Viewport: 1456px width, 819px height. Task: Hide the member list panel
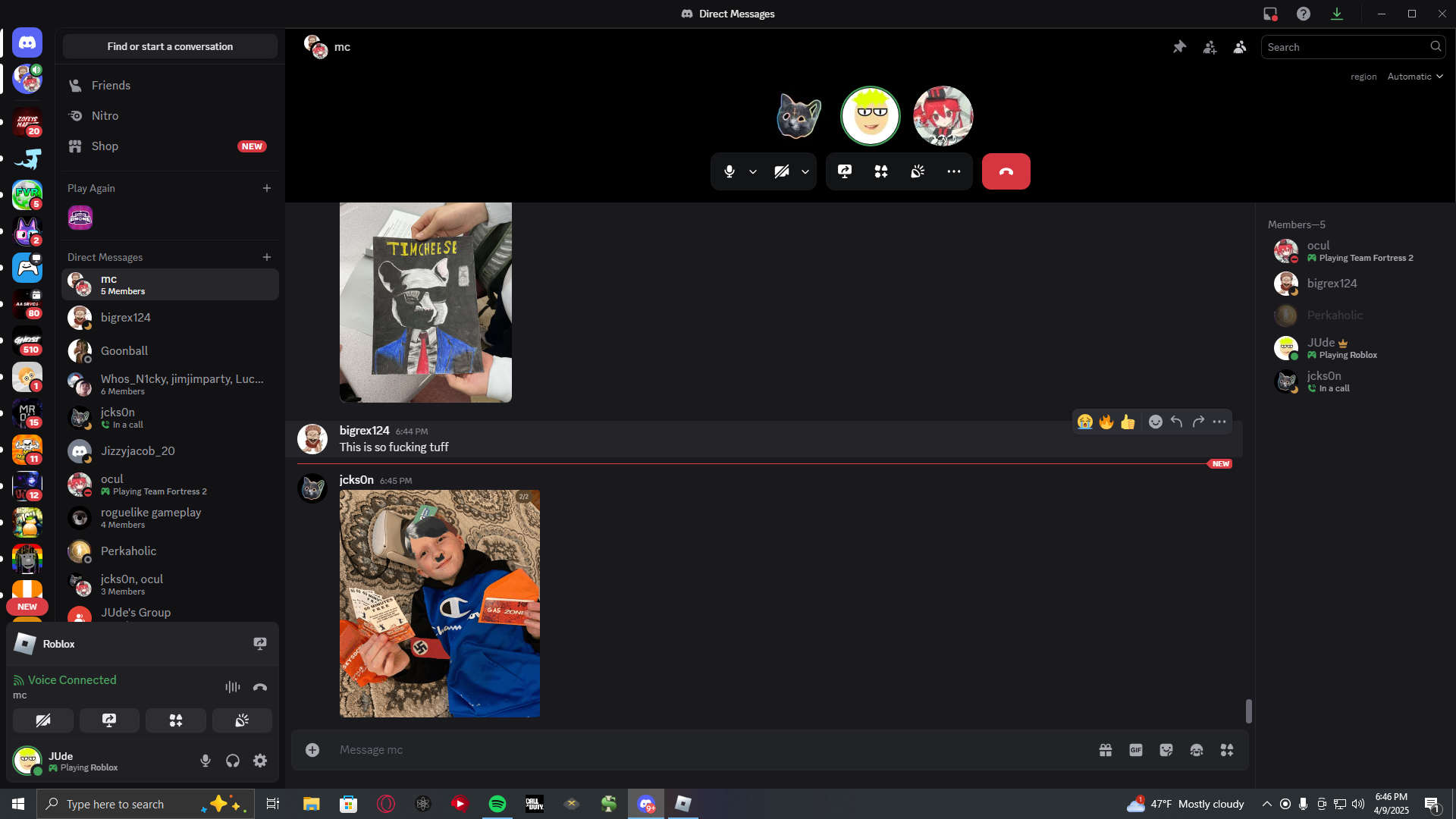(x=1240, y=47)
